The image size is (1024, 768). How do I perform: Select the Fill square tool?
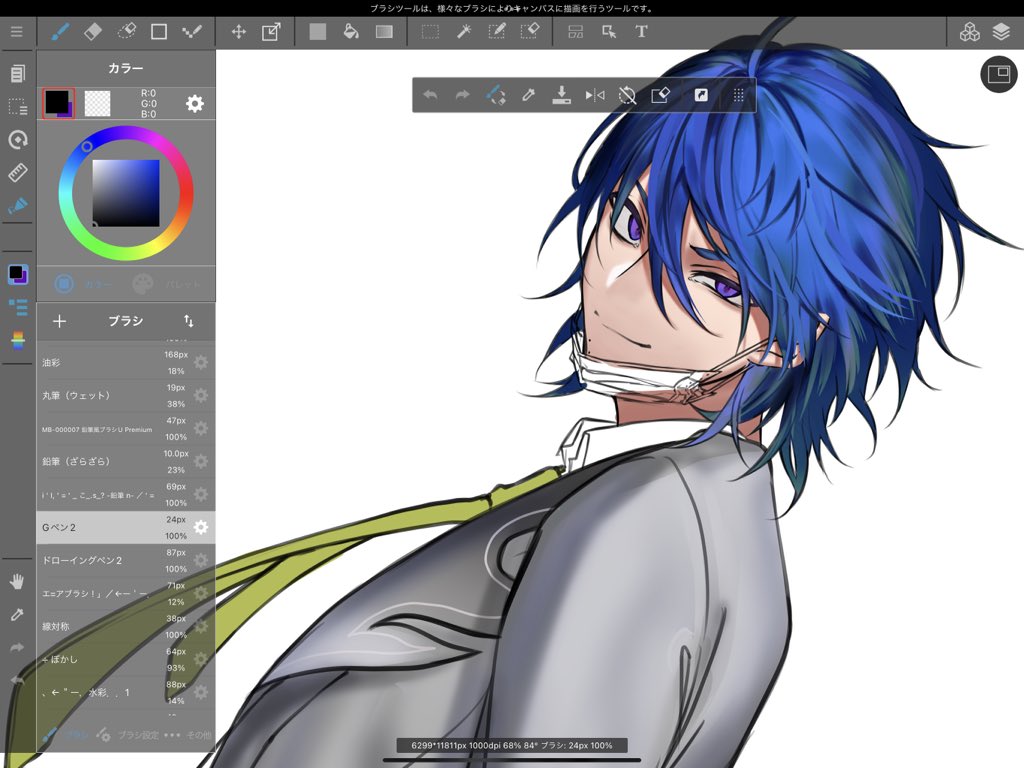click(317, 31)
